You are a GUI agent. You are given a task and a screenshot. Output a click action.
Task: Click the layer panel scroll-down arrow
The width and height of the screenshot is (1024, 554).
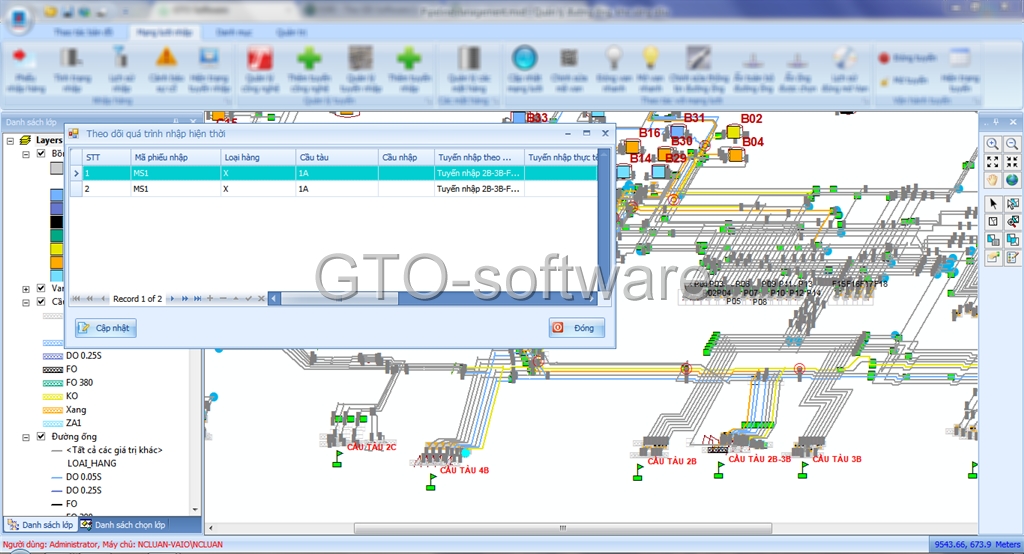195,510
